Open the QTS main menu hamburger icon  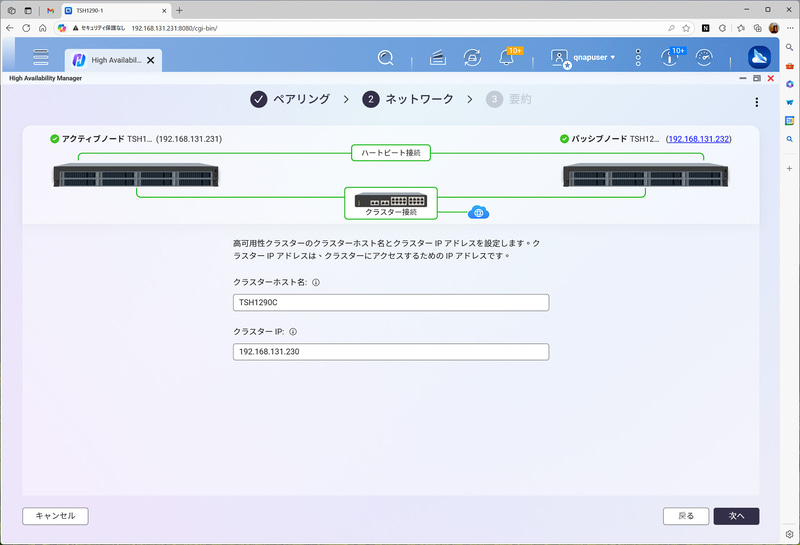coord(40,57)
